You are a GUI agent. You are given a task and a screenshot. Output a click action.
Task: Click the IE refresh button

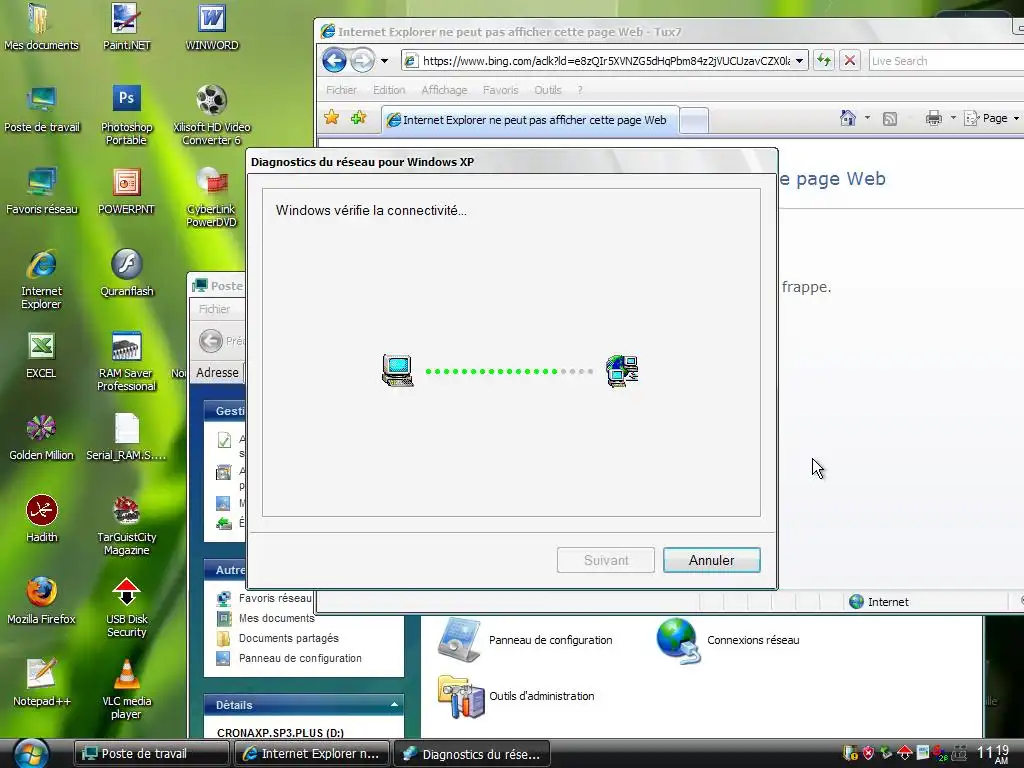pyautogui.click(x=824, y=61)
